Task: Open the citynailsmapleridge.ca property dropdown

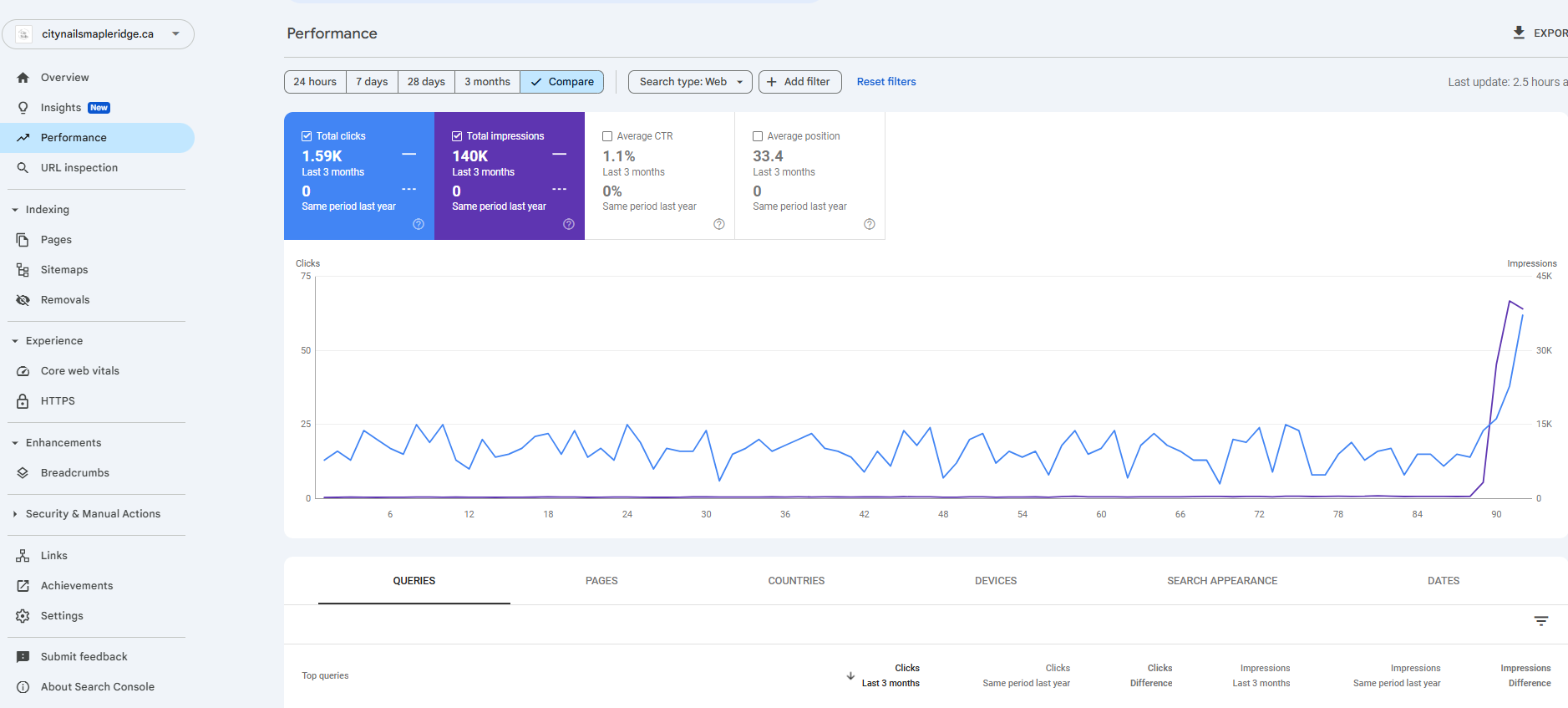Action: pyautogui.click(x=99, y=34)
